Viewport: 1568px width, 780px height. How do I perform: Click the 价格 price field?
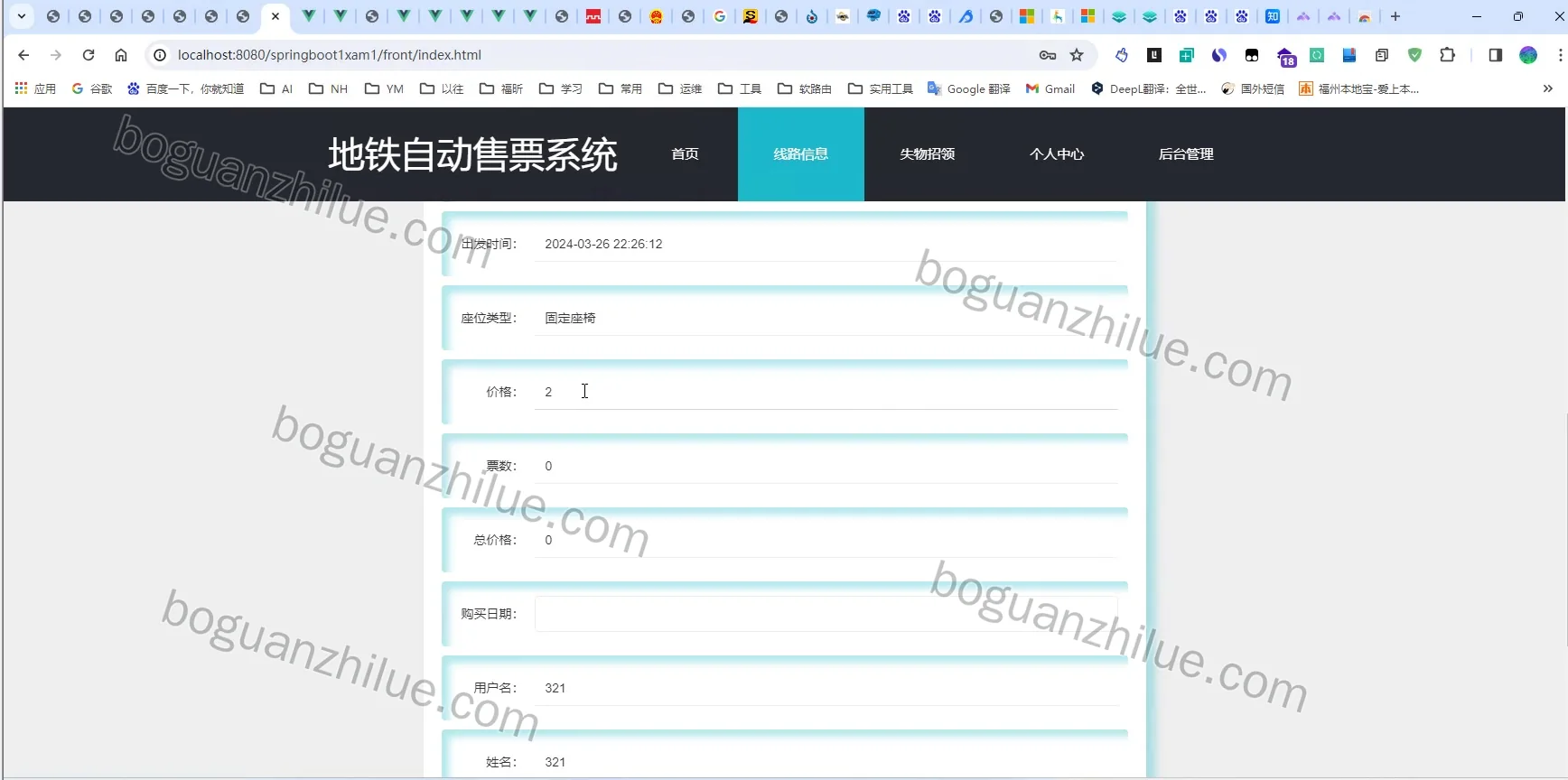click(826, 392)
